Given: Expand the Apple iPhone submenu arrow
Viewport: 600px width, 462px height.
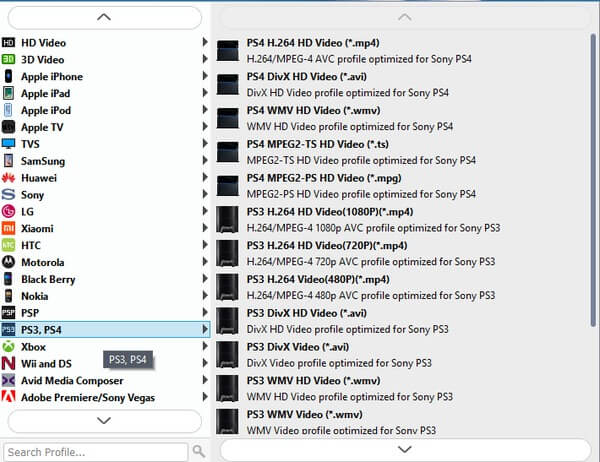Looking at the screenshot, I should pyautogui.click(x=205, y=75).
